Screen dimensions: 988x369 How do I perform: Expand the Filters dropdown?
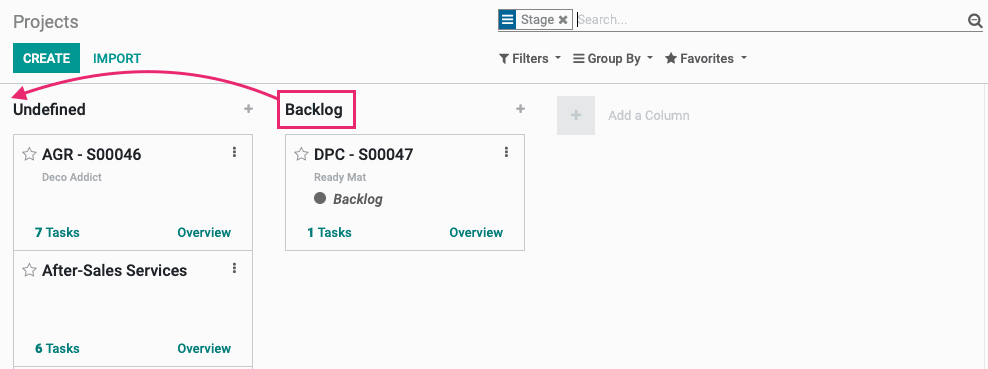pyautogui.click(x=530, y=59)
